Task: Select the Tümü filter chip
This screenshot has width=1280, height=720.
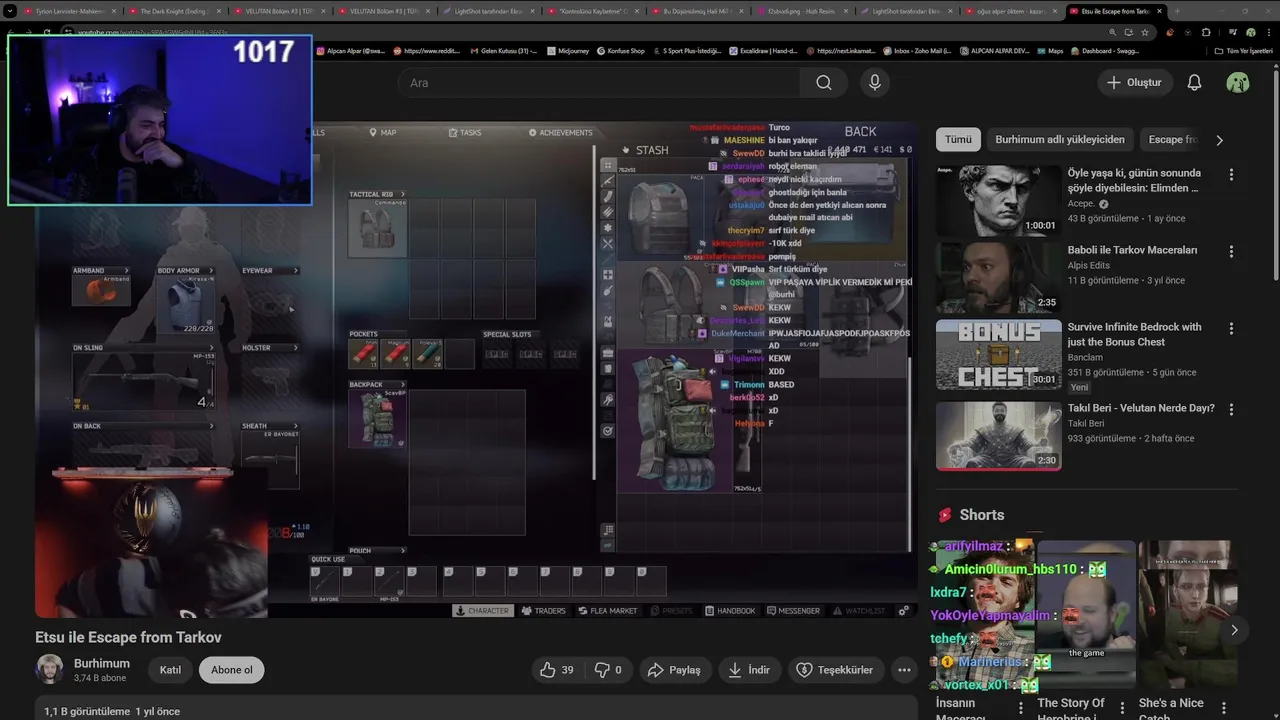Action: pyautogui.click(x=958, y=140)
